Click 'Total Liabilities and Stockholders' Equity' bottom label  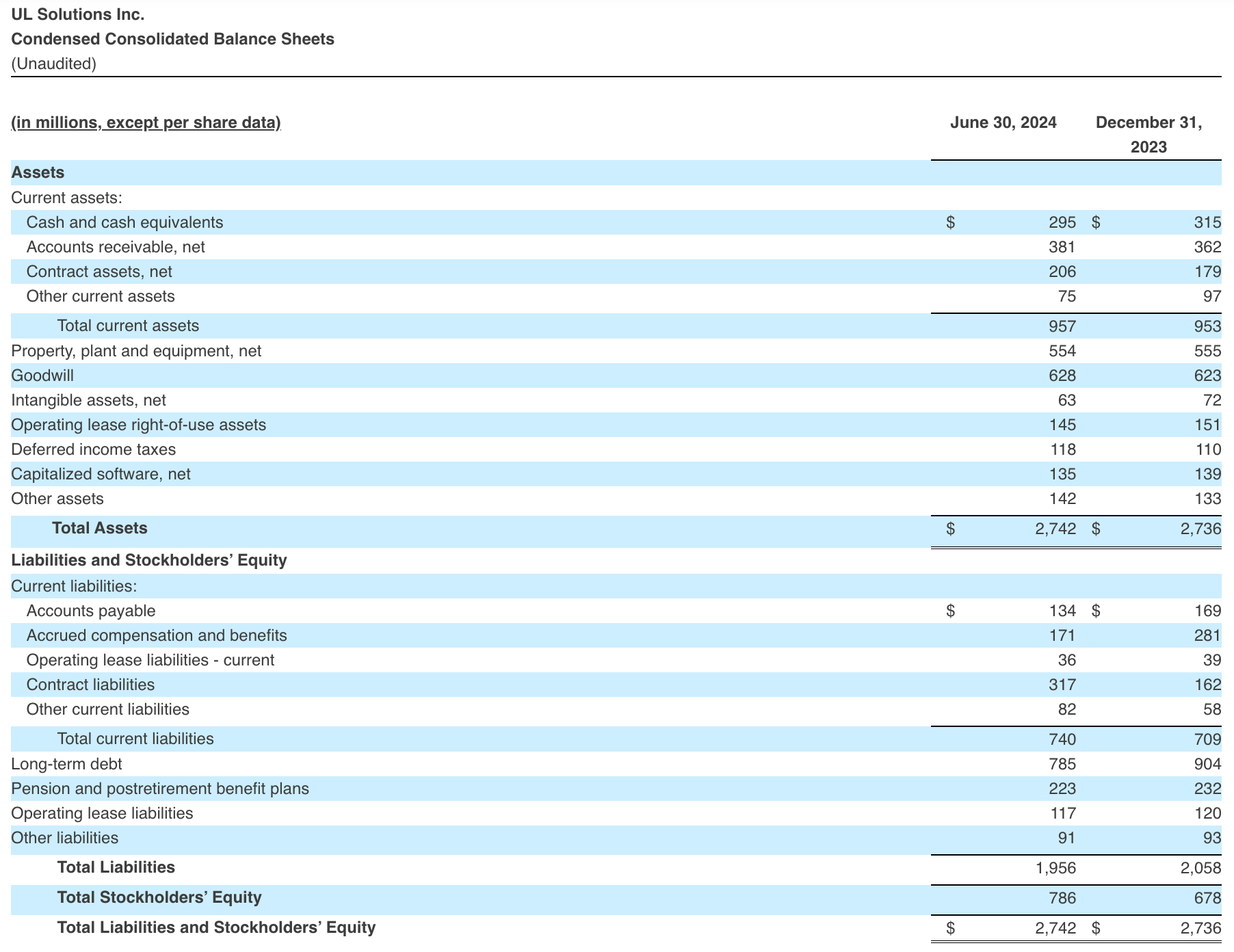click(x=217, y=927)
